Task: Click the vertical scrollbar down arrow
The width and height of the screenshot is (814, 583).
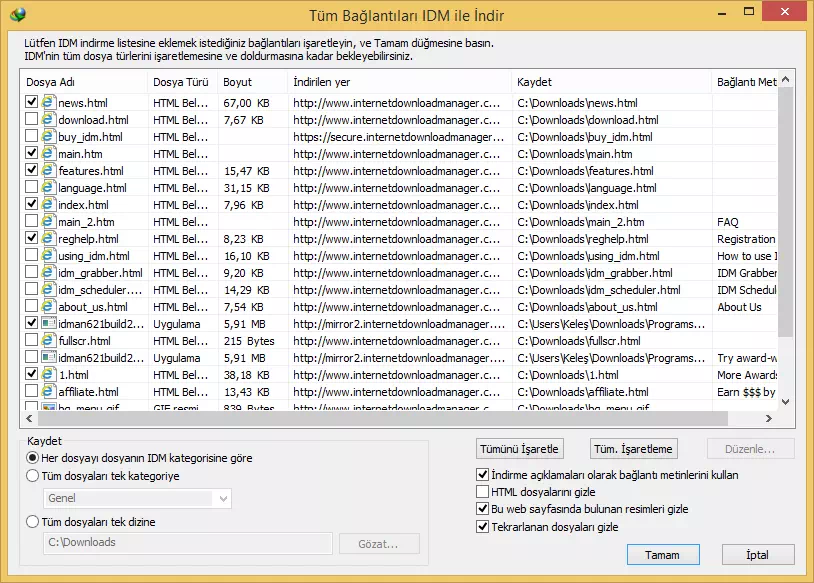Action: tap(785, 401)
